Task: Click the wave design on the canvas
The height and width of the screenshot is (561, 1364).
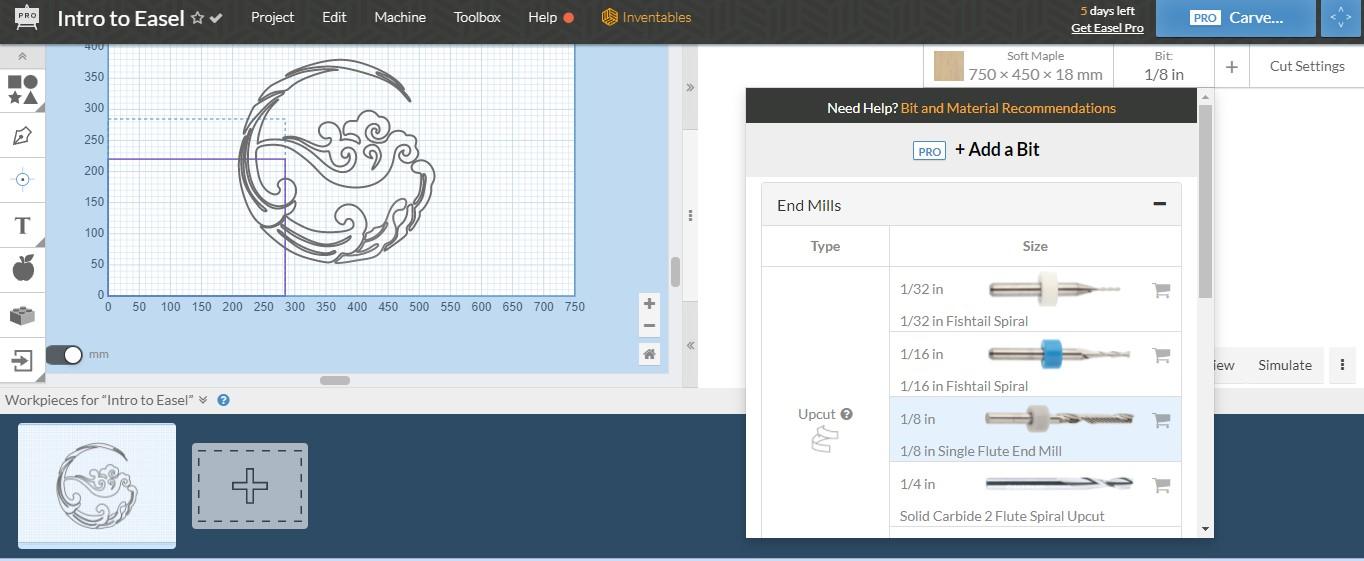Action: click(x=338, y=161)
